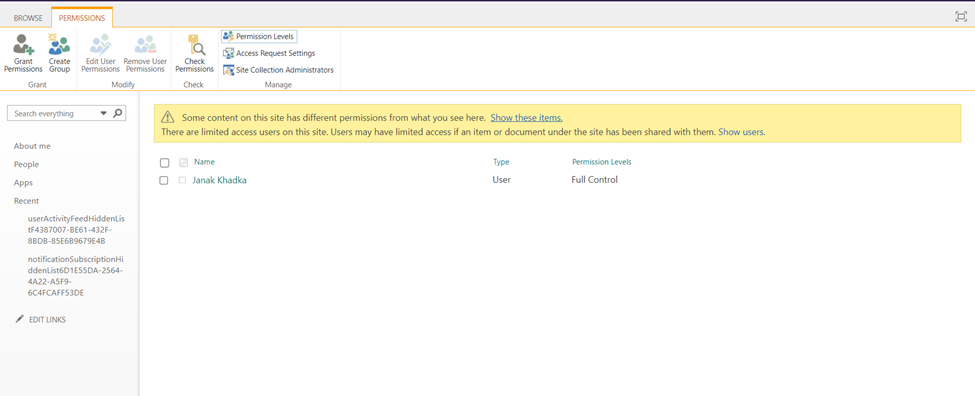Select EDIT LINKS in the sidebar
Screen dimensions: 975x396
(x=40, y=320)
